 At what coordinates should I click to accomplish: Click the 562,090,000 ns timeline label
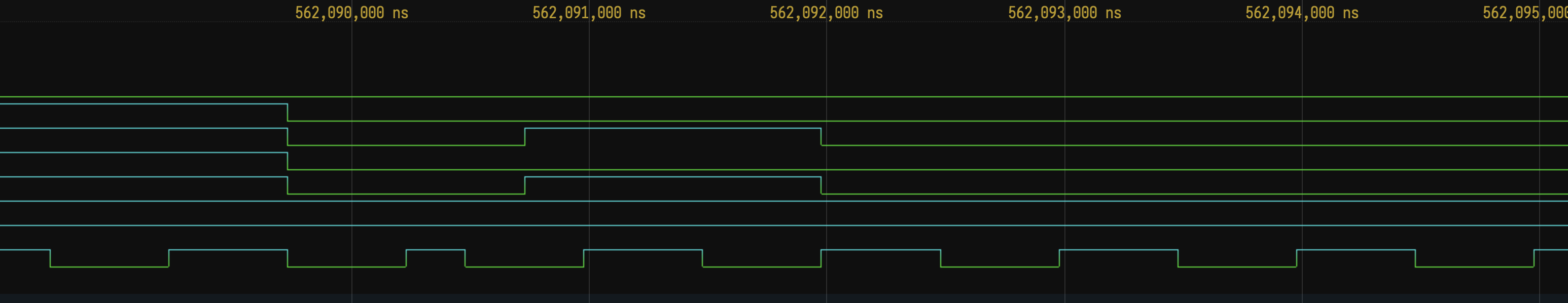351,13
